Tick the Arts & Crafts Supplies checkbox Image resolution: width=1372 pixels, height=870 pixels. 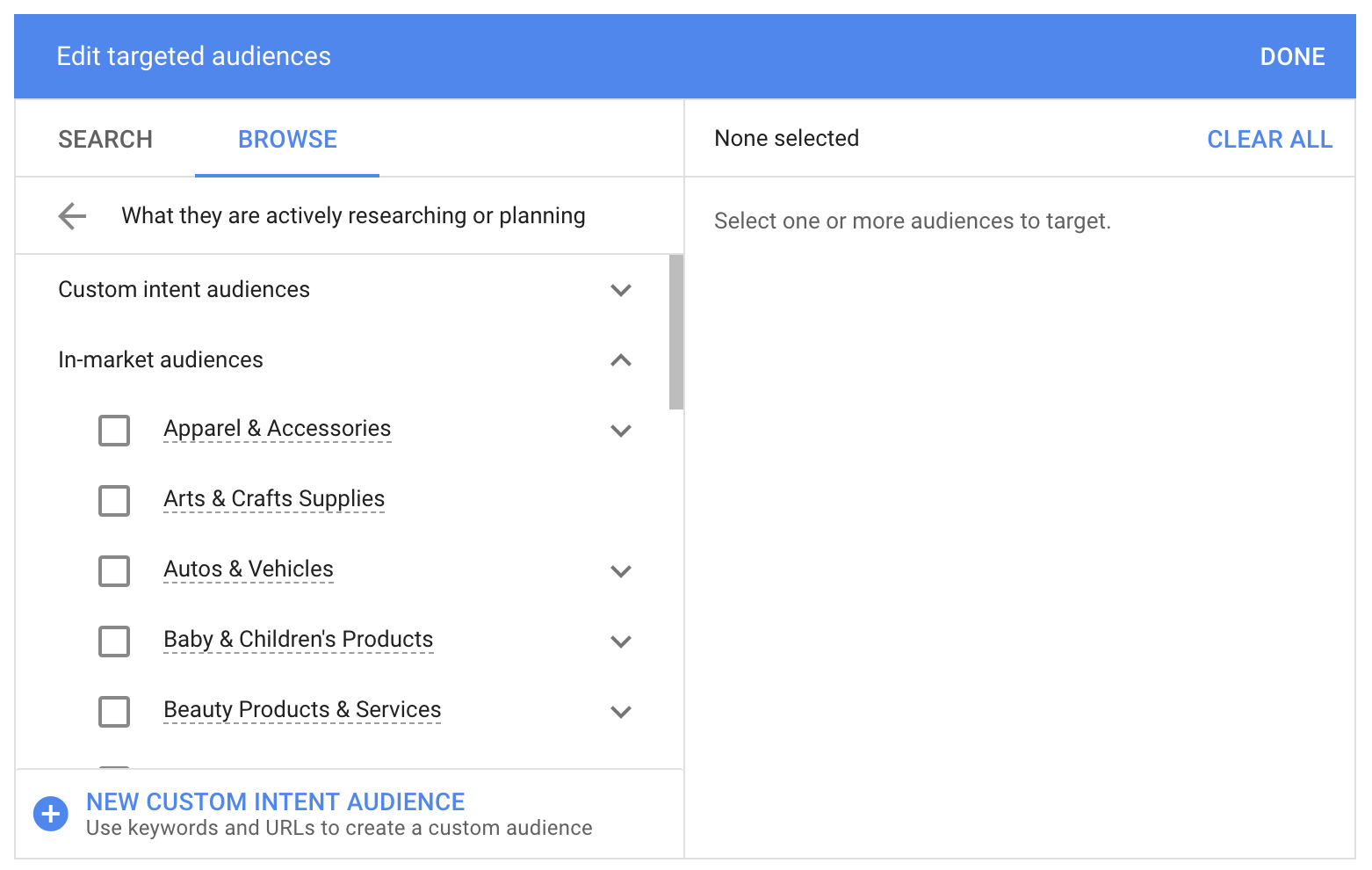114,501
